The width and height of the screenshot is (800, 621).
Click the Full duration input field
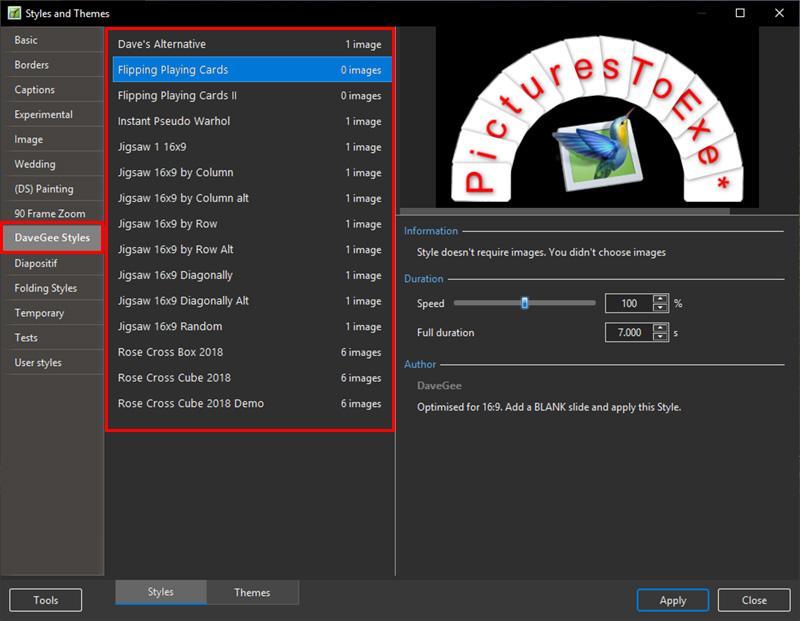pyautogui.click(x=629, y=333)
